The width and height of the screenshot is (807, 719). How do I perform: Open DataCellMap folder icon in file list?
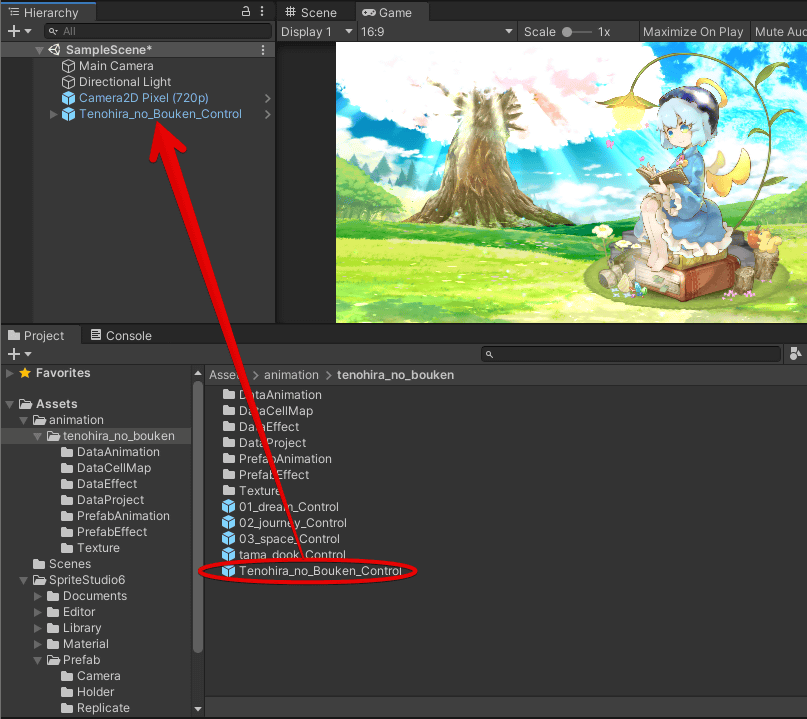coord(229,410)
